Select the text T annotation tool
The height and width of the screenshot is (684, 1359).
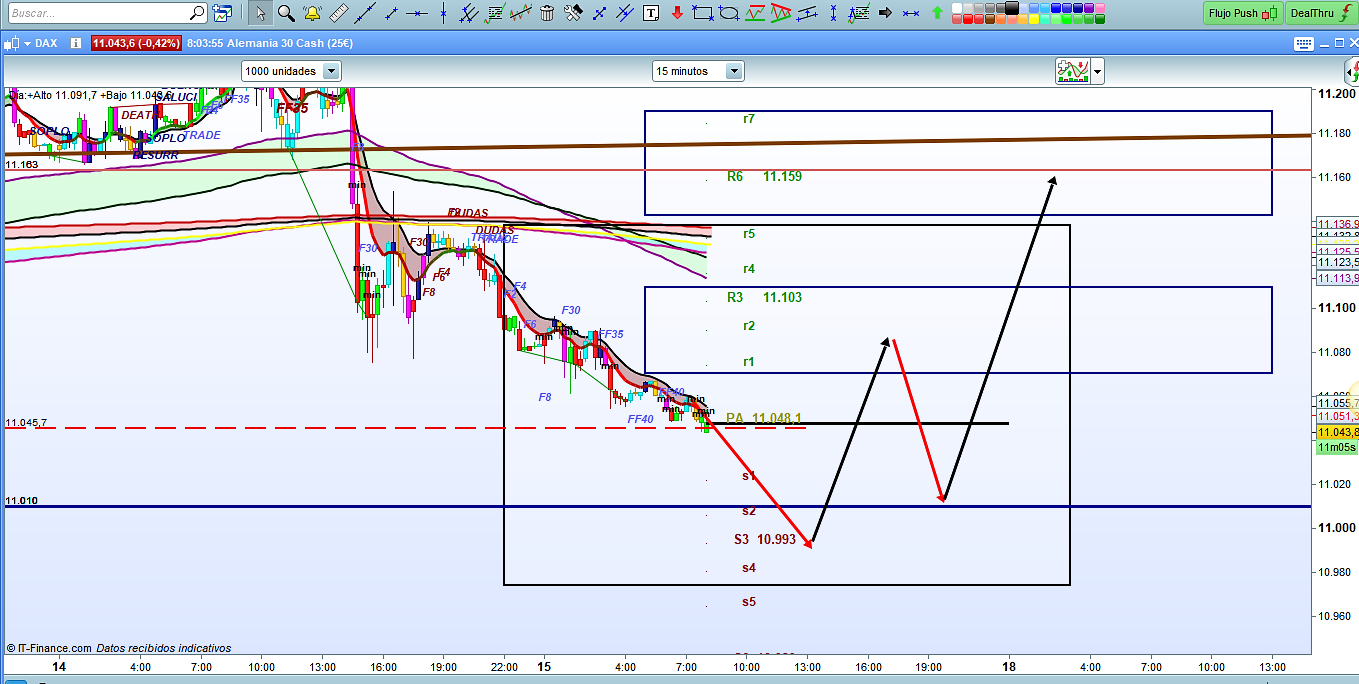[x=651, y=13]
